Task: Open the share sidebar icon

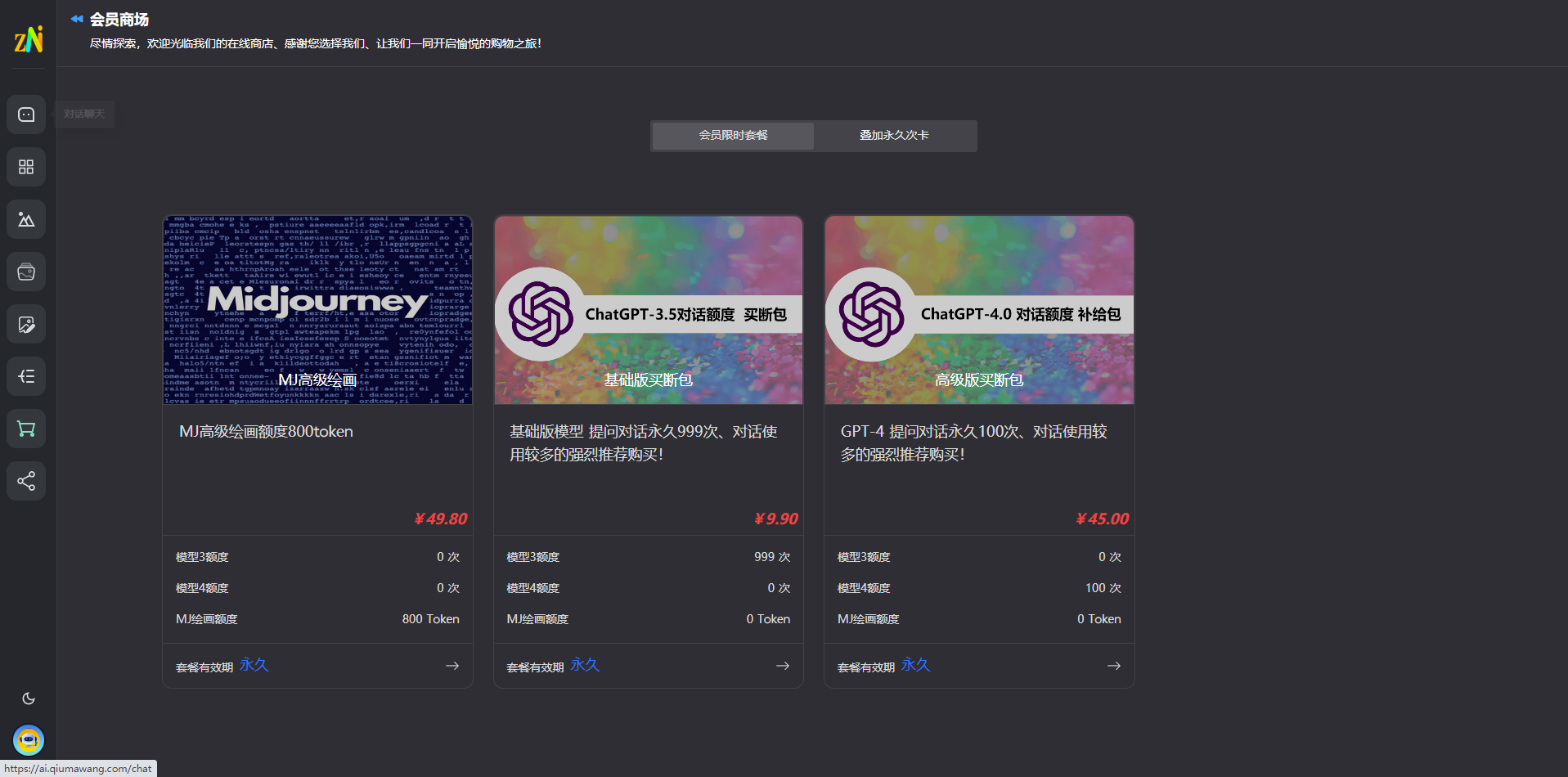Action: [x=26, y=481]
